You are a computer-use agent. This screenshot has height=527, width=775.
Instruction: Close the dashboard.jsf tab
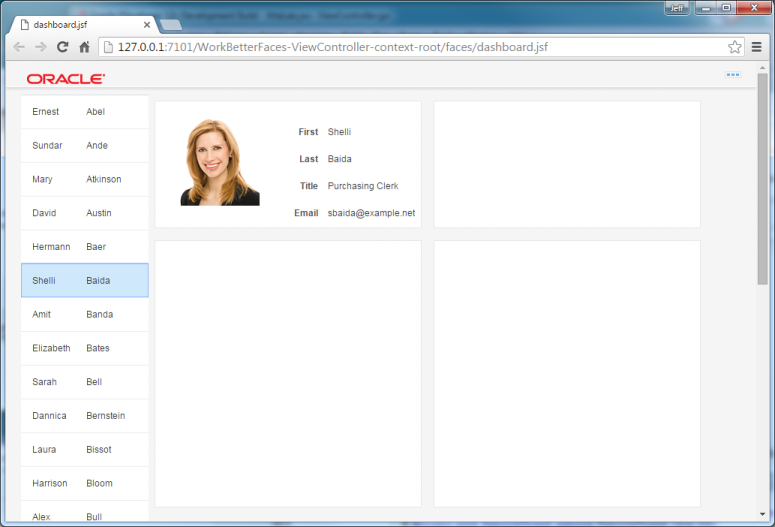[147, 25]
